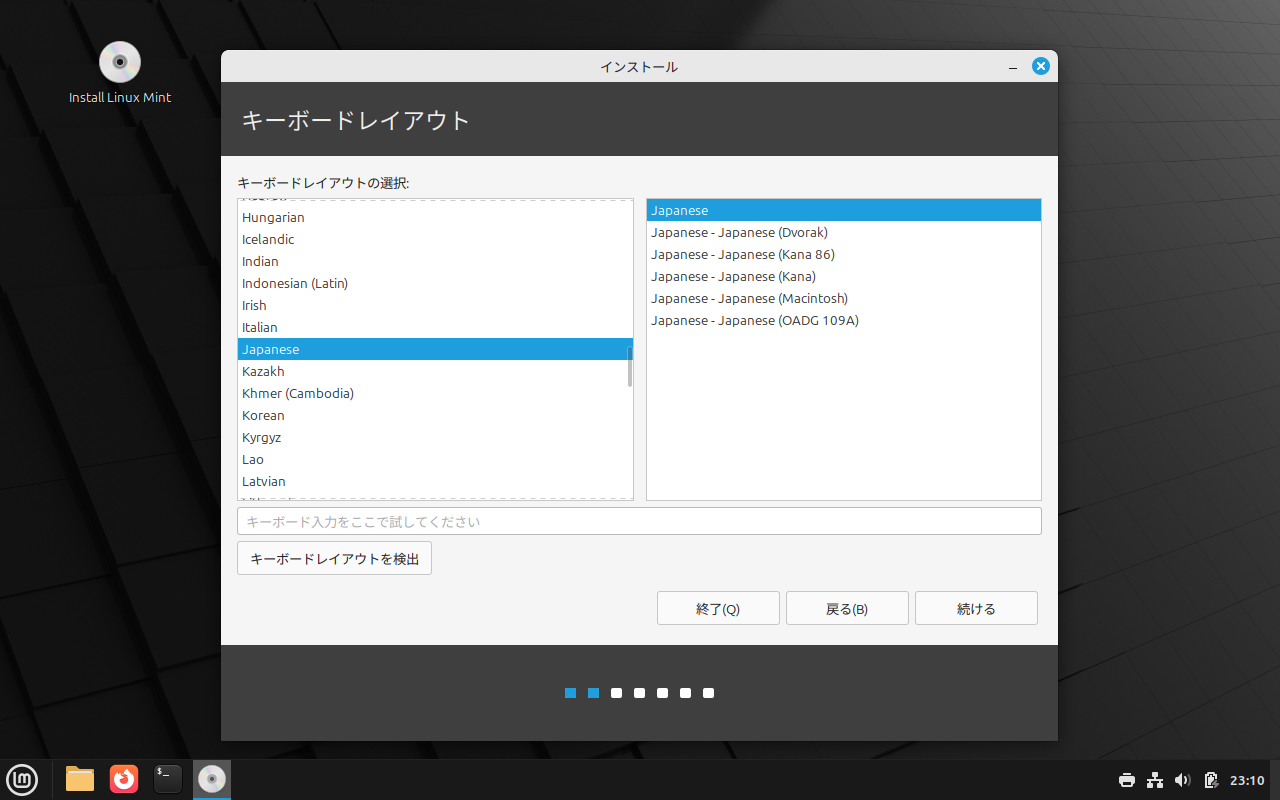Select Hungarian in the layout list
Viewport: 1280px width, 800px height.
(x=435, y=217)
